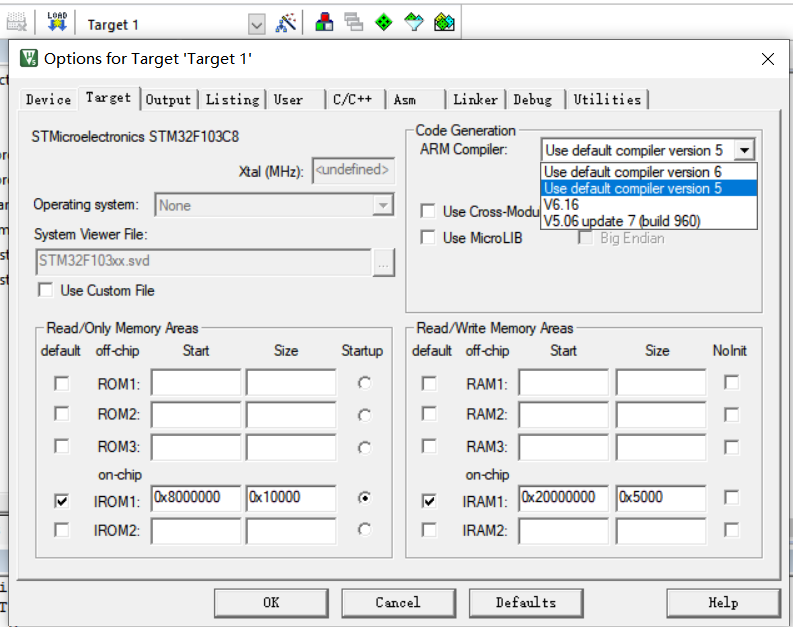Enable NoInit for IRAM1

[x=731, y=498]
